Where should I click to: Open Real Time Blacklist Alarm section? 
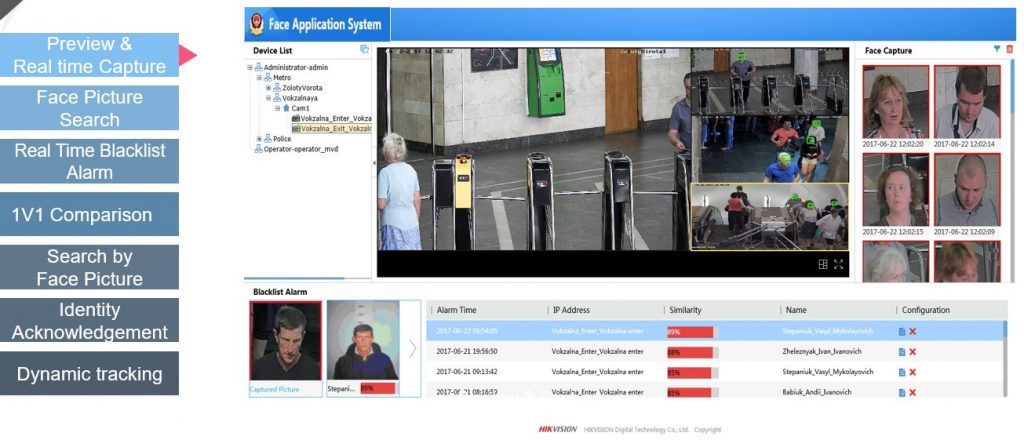pyautogui.click(x=89, y=161)
